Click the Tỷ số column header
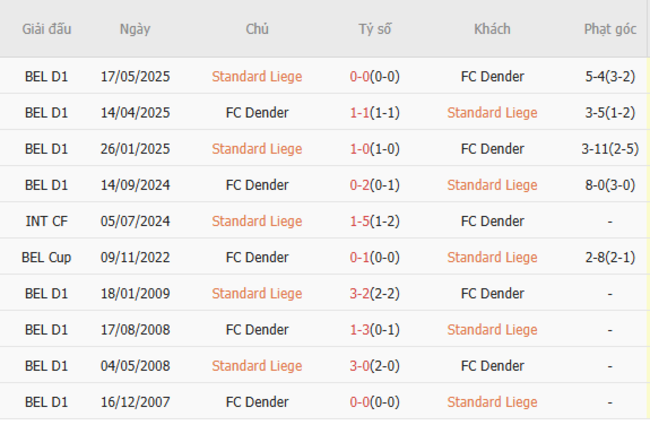 pos(375,29)
